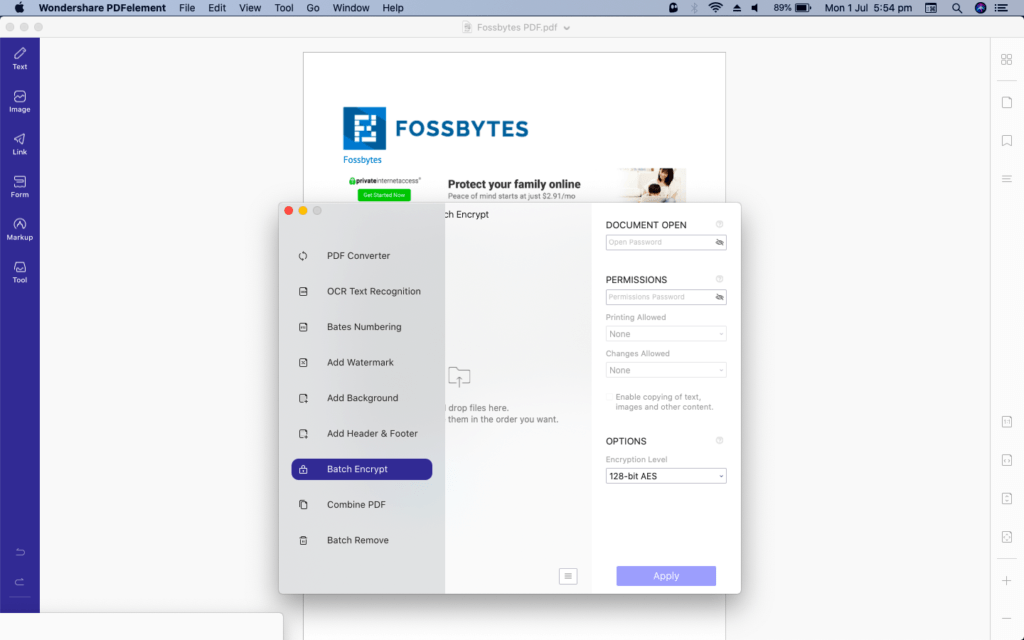The image size is (1024, 640).
Task: Open the Tool menu in the menu bar
Action: 283,7
